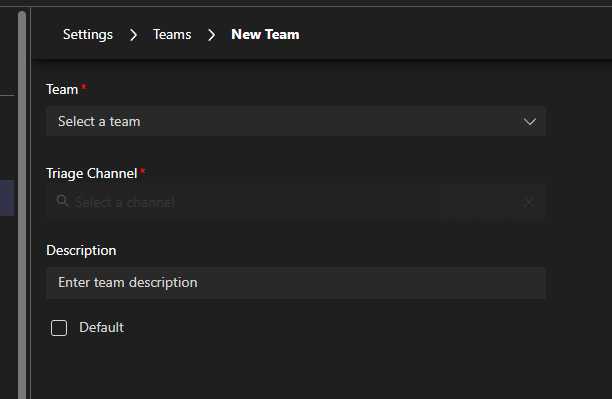This screenshot has width=612, height=399.
Task: Click the Team field label
Action: pos(62,89)
